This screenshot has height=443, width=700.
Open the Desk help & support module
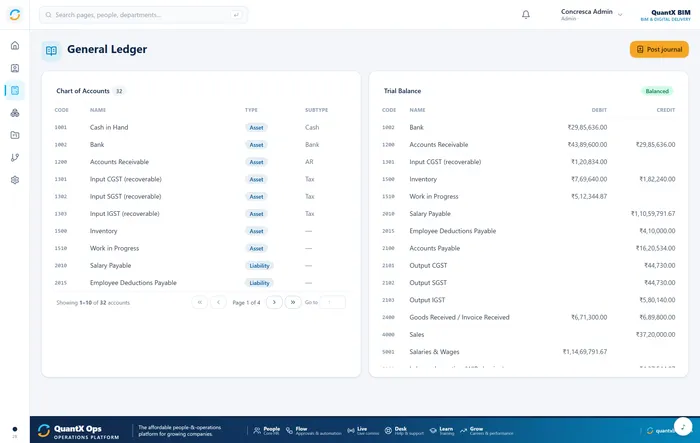404,430
